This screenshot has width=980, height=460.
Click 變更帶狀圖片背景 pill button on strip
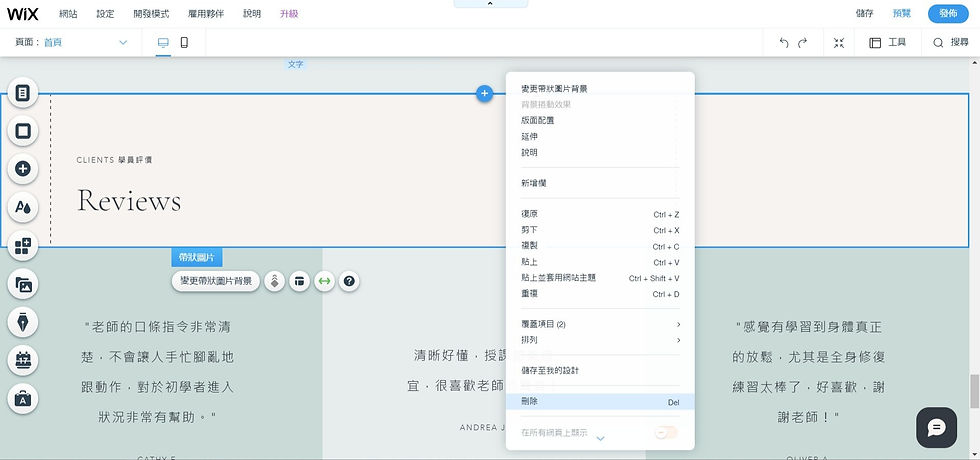tap(216, 281)
